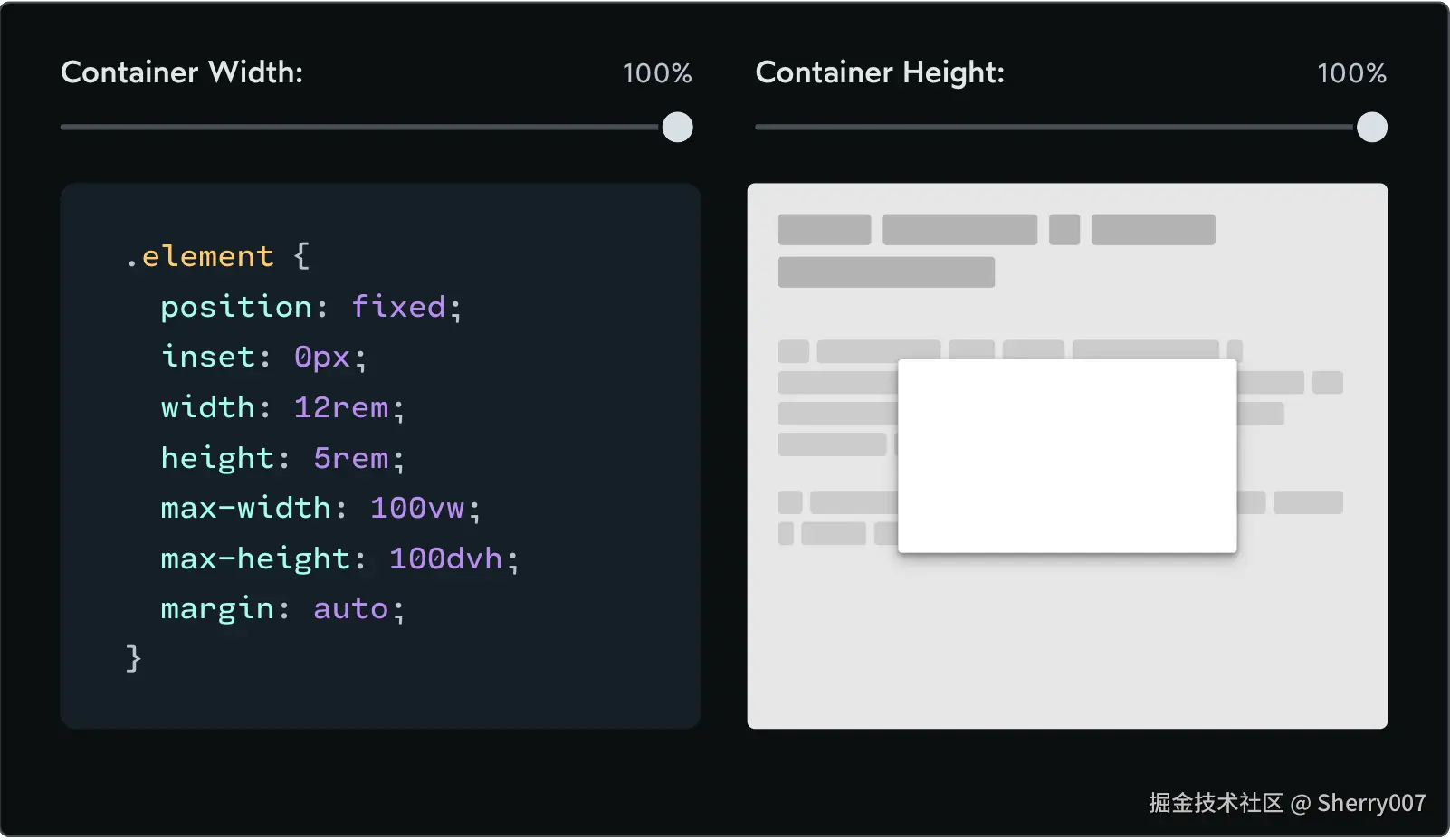
Task: Click the Container Height slider thumb
Action: [x=1371, y=128]
